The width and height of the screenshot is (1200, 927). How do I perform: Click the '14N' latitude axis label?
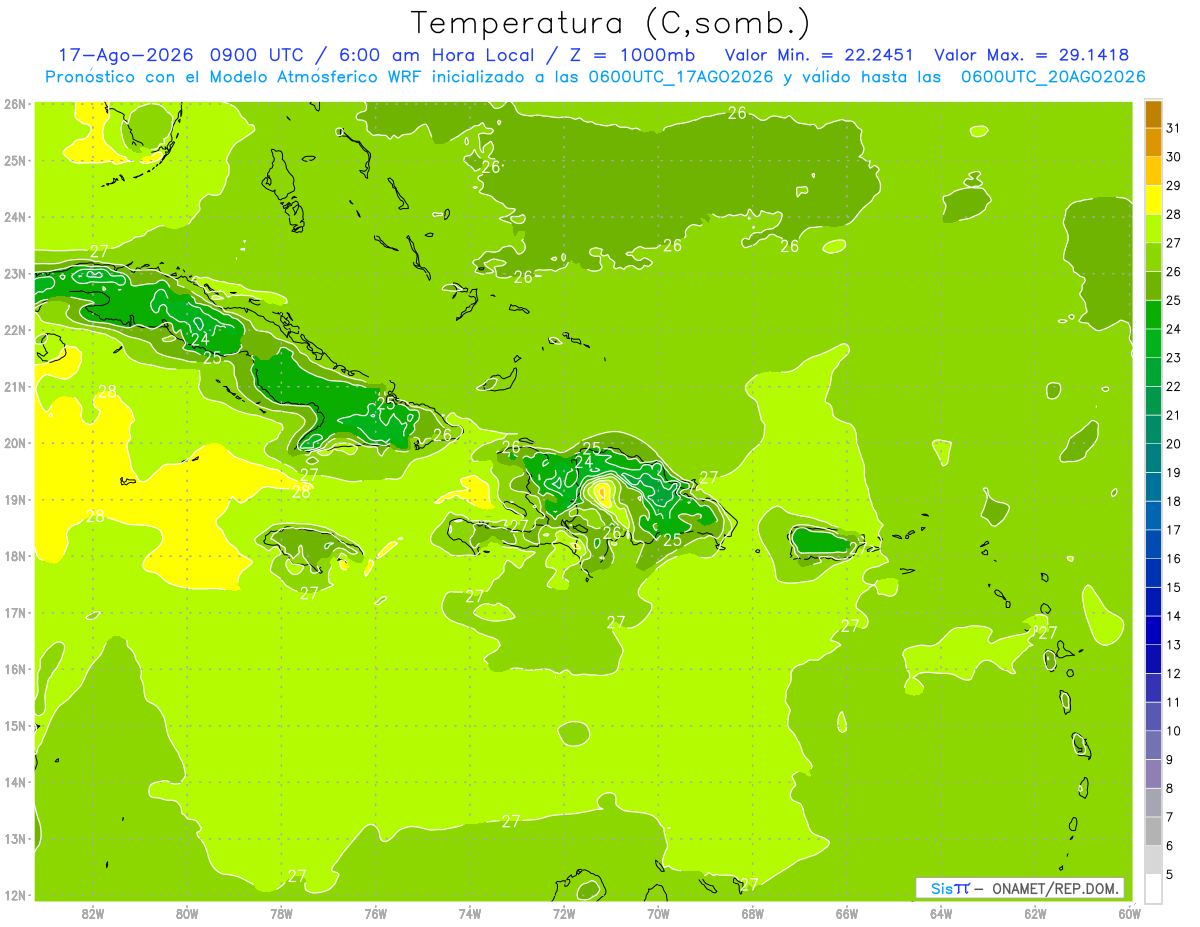coord(14,782)
